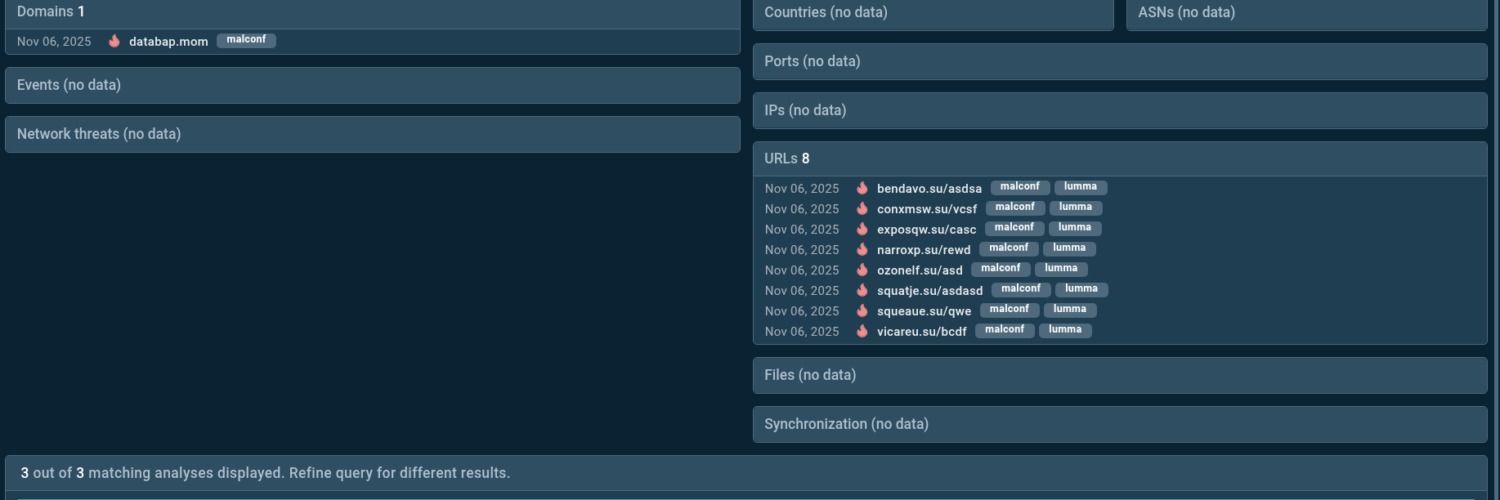The height and width of the screenshot is (500, 1500).
Task: Click the flame icon next to narroxp.su/rewd
Action: (x=862, y=249)
